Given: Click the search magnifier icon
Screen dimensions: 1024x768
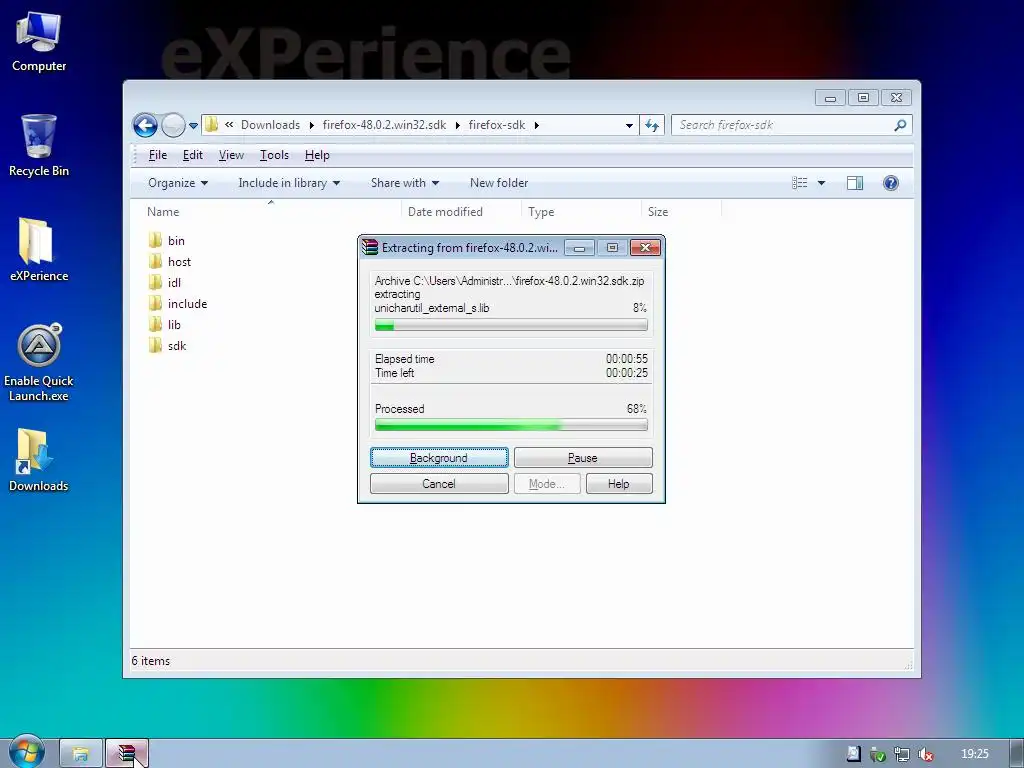Looking at the screenshot, I should coord(900,125).
